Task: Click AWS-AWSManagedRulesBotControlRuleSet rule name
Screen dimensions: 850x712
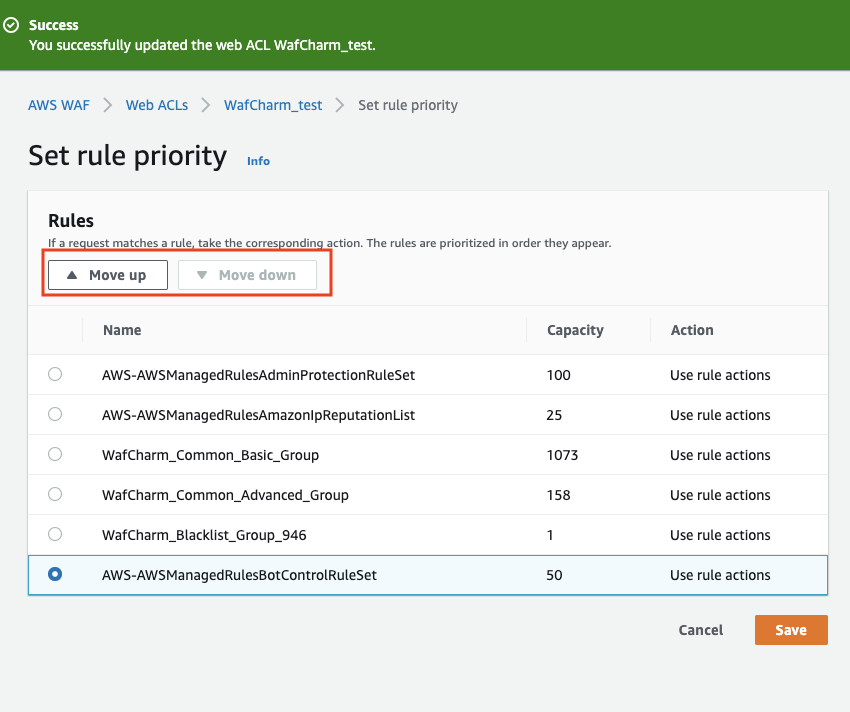Action: click(239, 575)
